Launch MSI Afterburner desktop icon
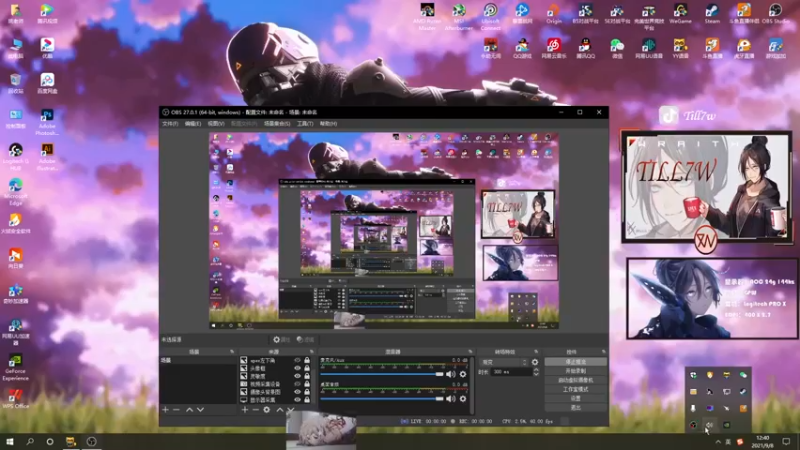 pyautogui.click(x=459, y=16)
